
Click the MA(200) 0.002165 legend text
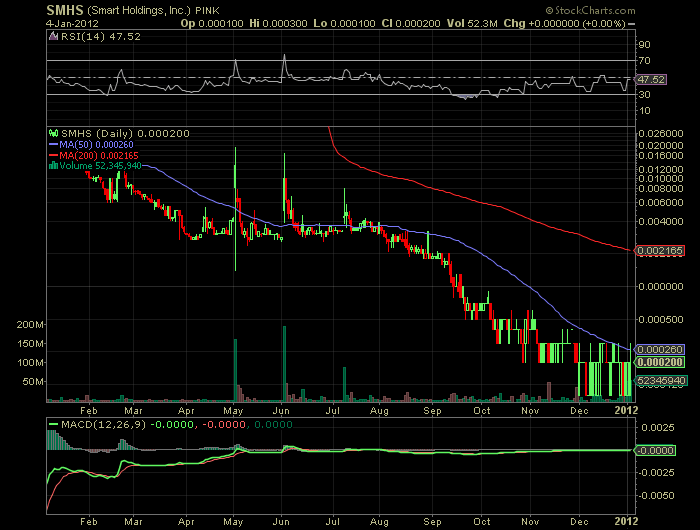[99, 155]
